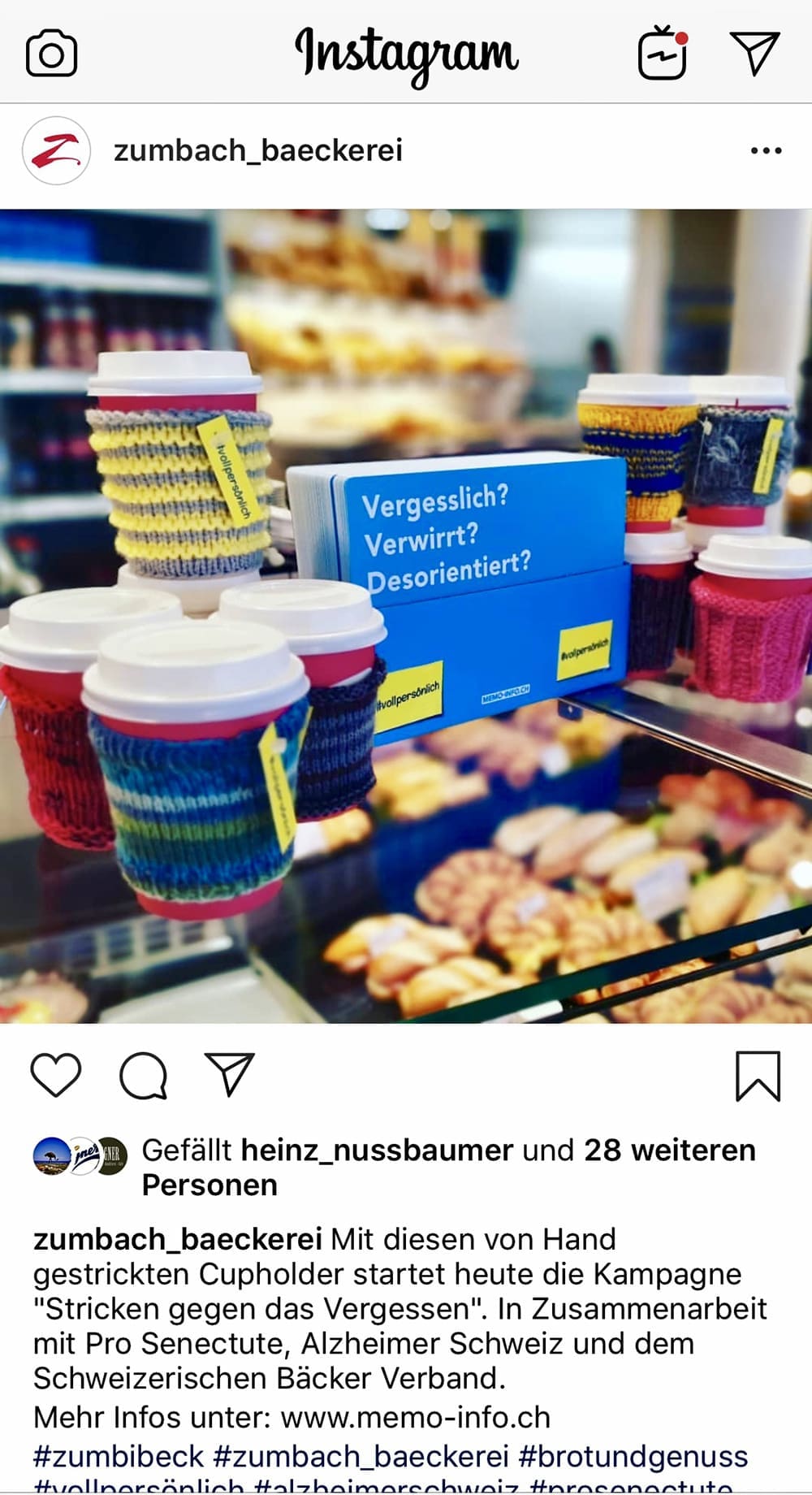
Task: Tap hashtag #brotundgenuss
Action: [x=633, y=1456]
